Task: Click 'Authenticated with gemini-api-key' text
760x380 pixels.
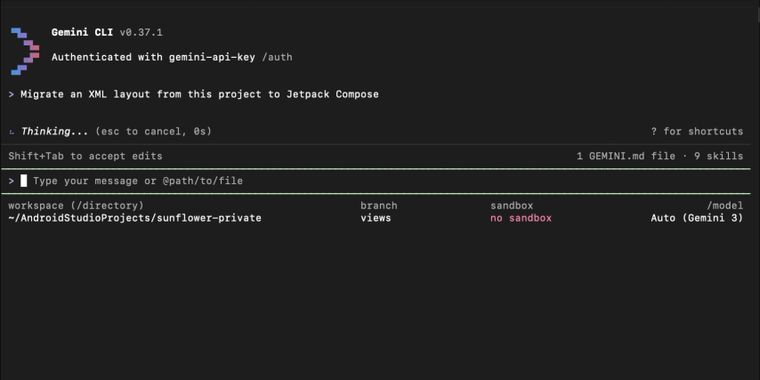Action: [x=153, y=57]
